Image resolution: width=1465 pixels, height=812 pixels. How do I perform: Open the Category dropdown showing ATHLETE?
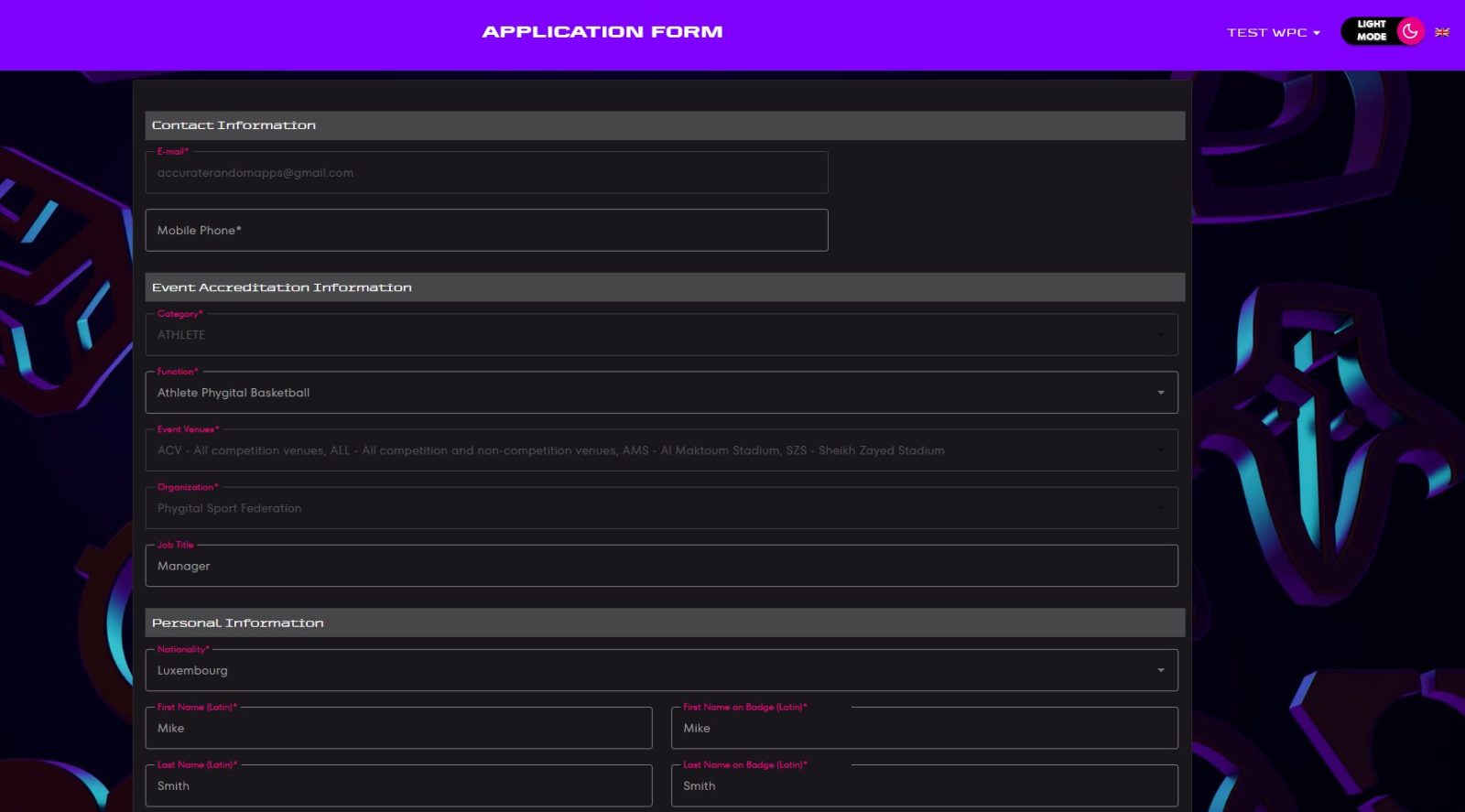click(x=661, y=334)
